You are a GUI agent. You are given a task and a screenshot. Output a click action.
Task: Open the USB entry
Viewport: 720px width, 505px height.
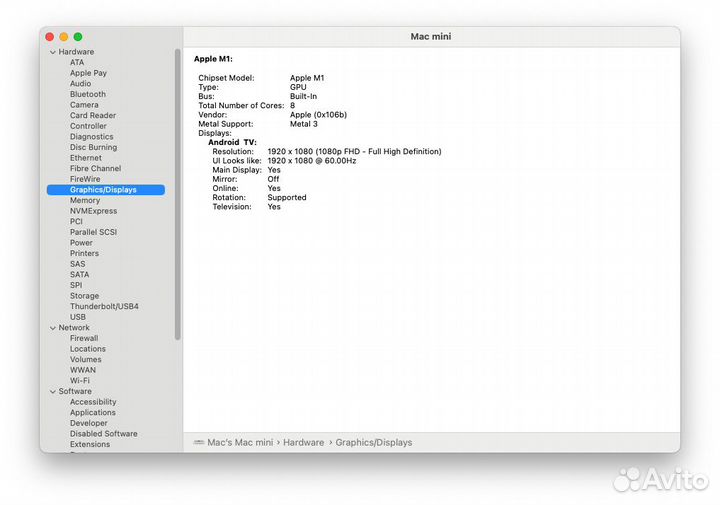[78, 317]
